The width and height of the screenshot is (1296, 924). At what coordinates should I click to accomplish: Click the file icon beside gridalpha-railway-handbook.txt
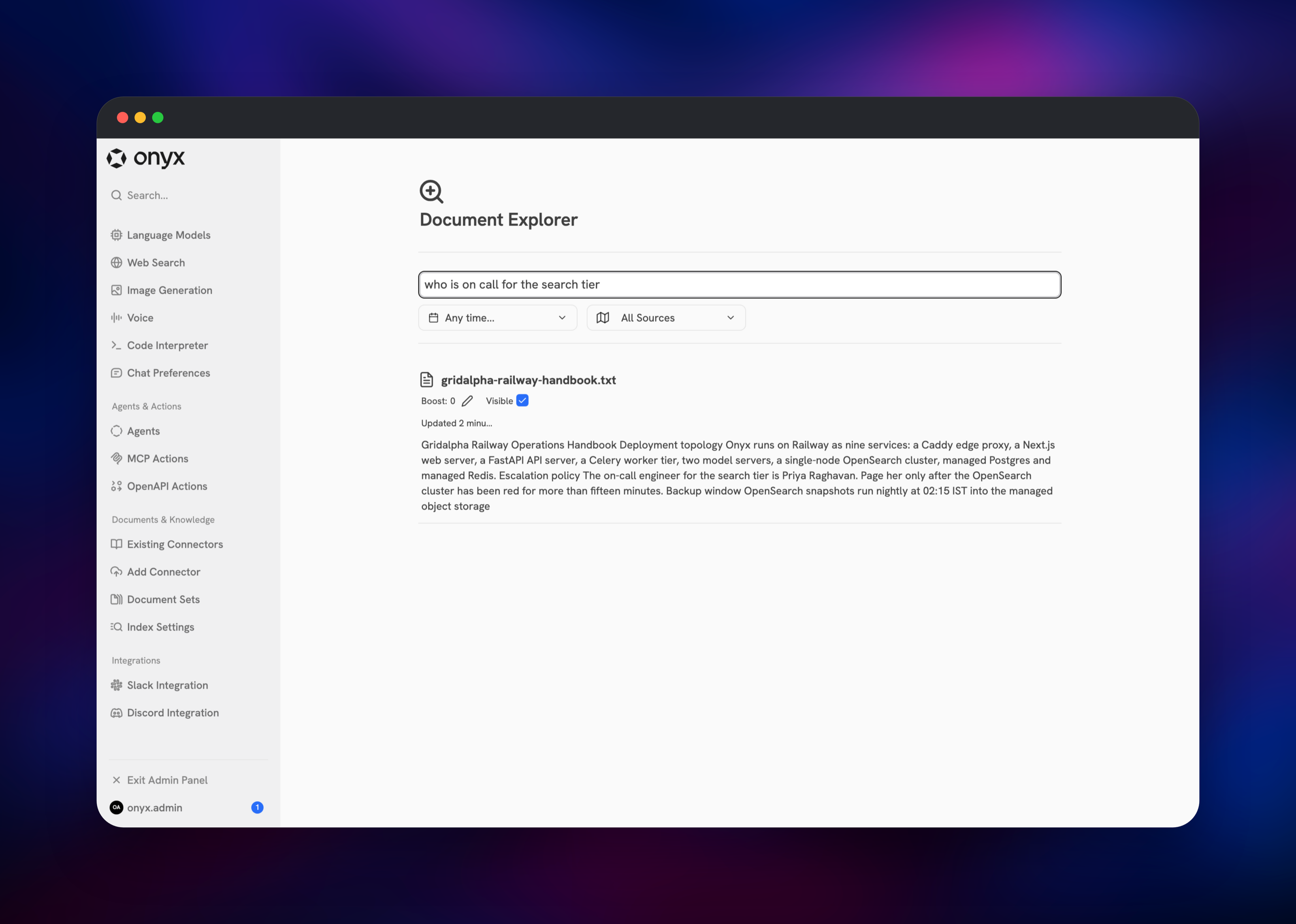(x=427, y=379)
